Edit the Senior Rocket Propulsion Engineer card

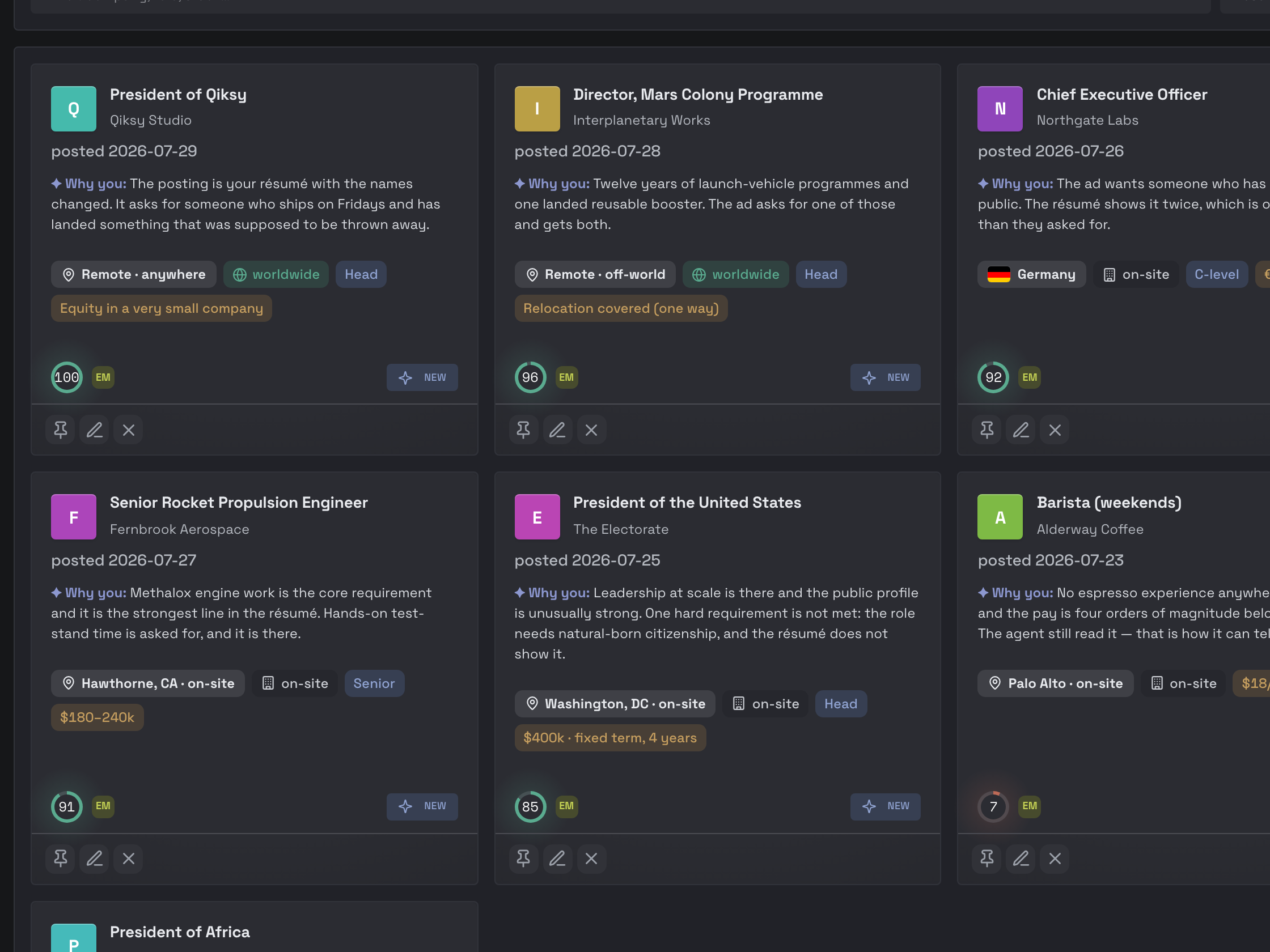[x=94, y=858]
